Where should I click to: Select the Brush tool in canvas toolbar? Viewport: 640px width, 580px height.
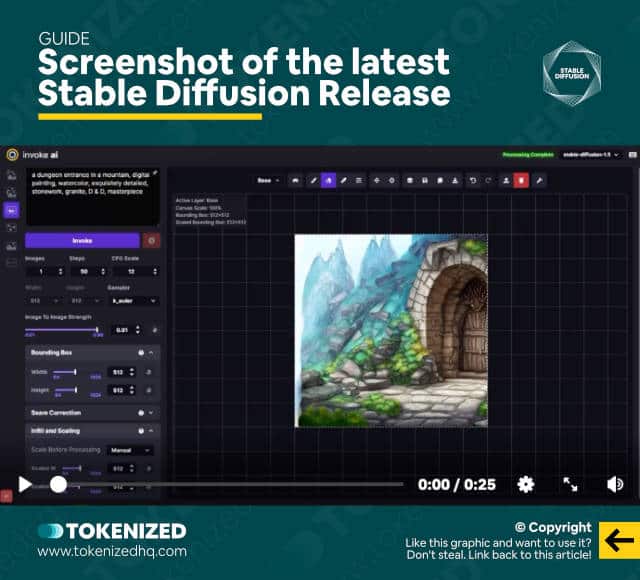click(313, 180)
